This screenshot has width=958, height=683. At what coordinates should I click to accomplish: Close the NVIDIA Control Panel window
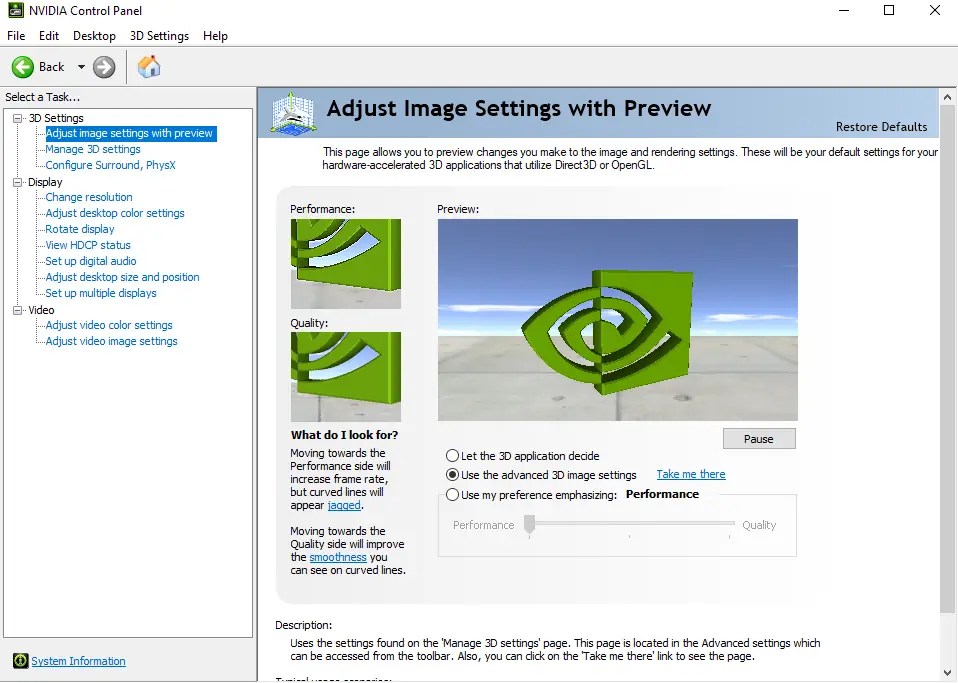[935, 10]
